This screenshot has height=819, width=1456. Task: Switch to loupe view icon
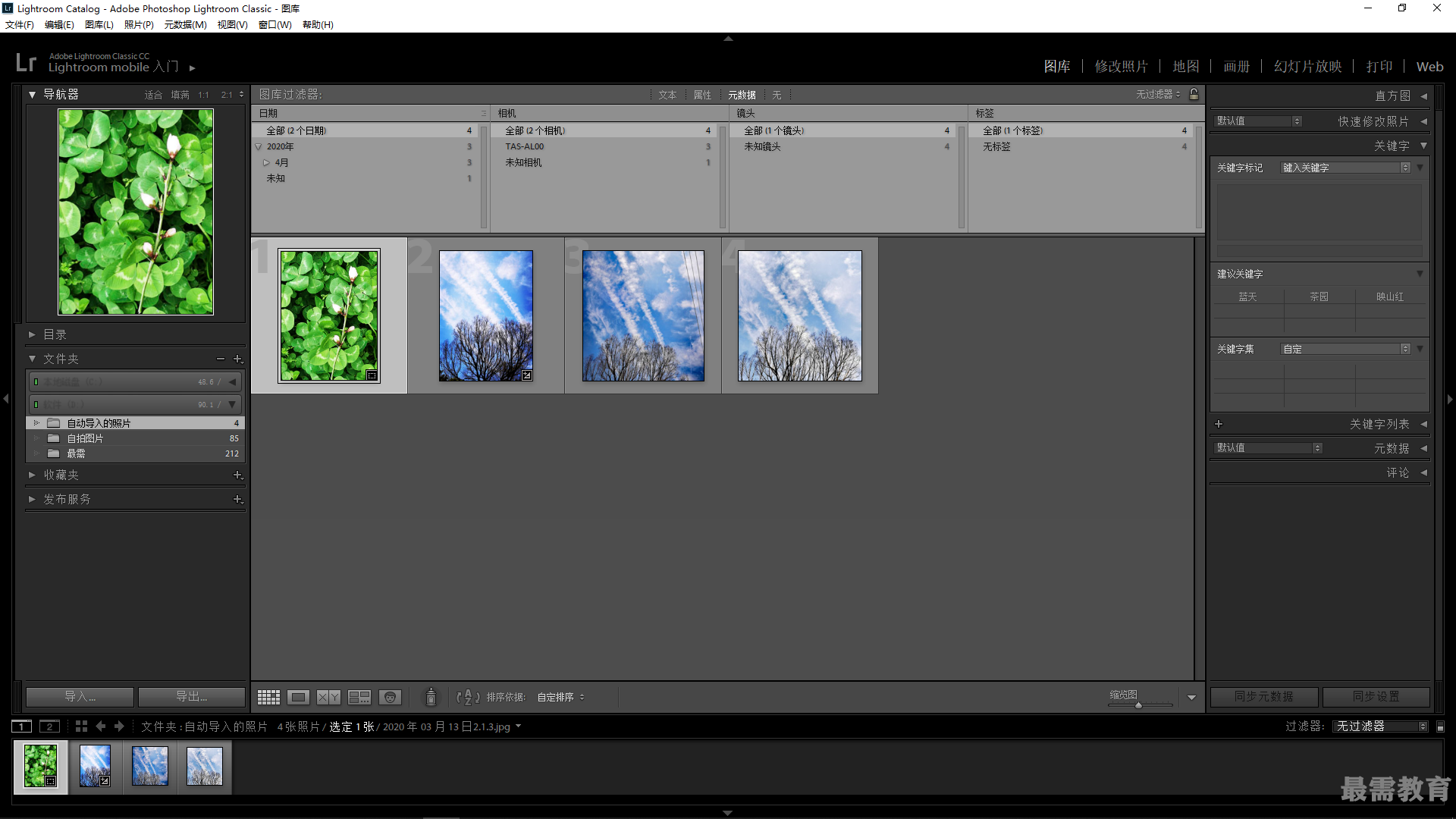coord(299,697)
